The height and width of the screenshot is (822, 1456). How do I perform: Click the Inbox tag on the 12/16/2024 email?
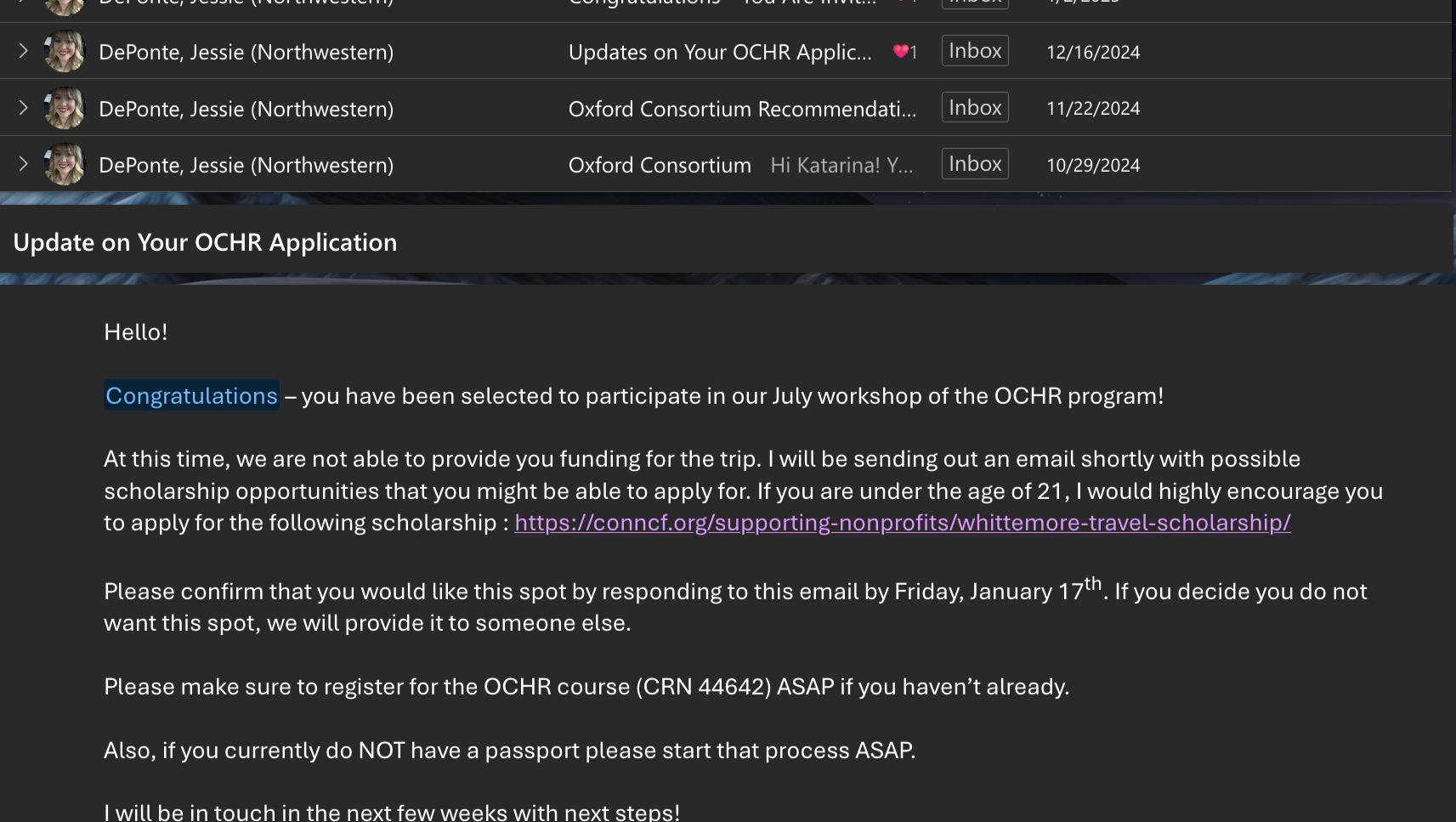tap(975, 51)
